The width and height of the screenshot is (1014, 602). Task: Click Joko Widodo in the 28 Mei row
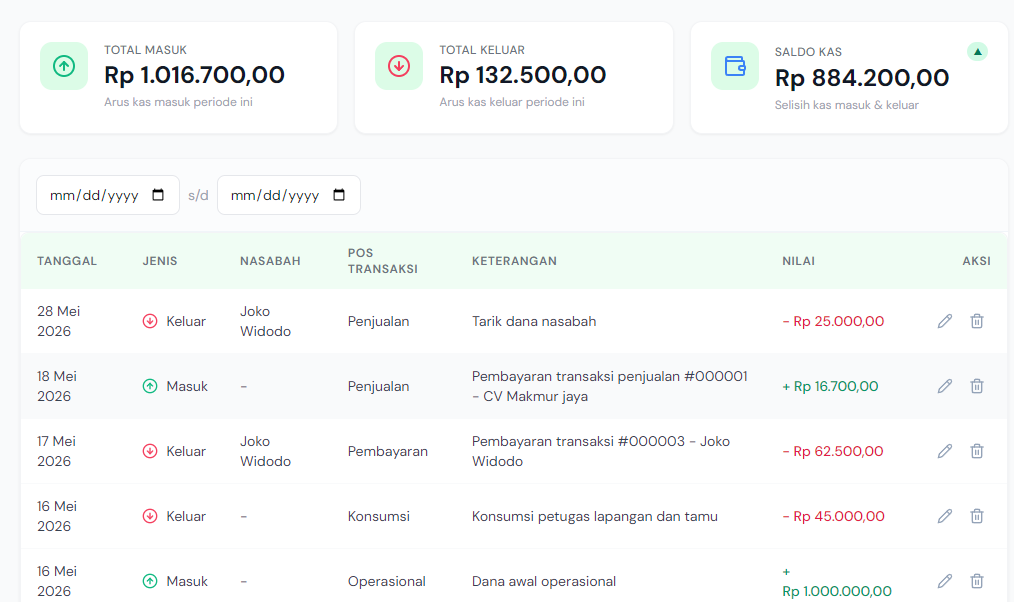pyautogui.click(x=265, y=321)
